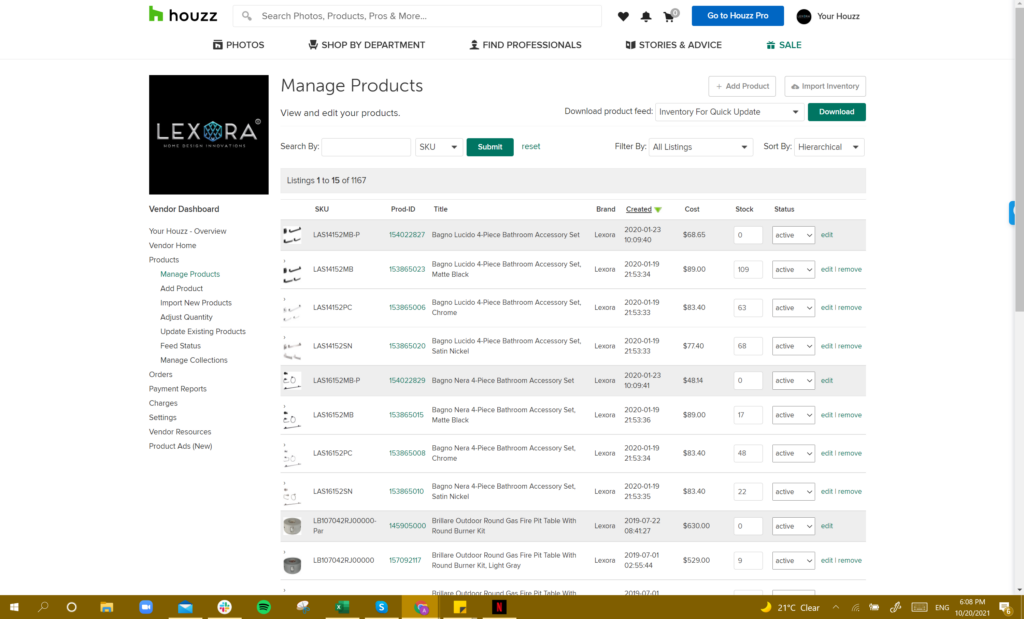Click edit for LAS16152PC row

(x=827, y=453)
